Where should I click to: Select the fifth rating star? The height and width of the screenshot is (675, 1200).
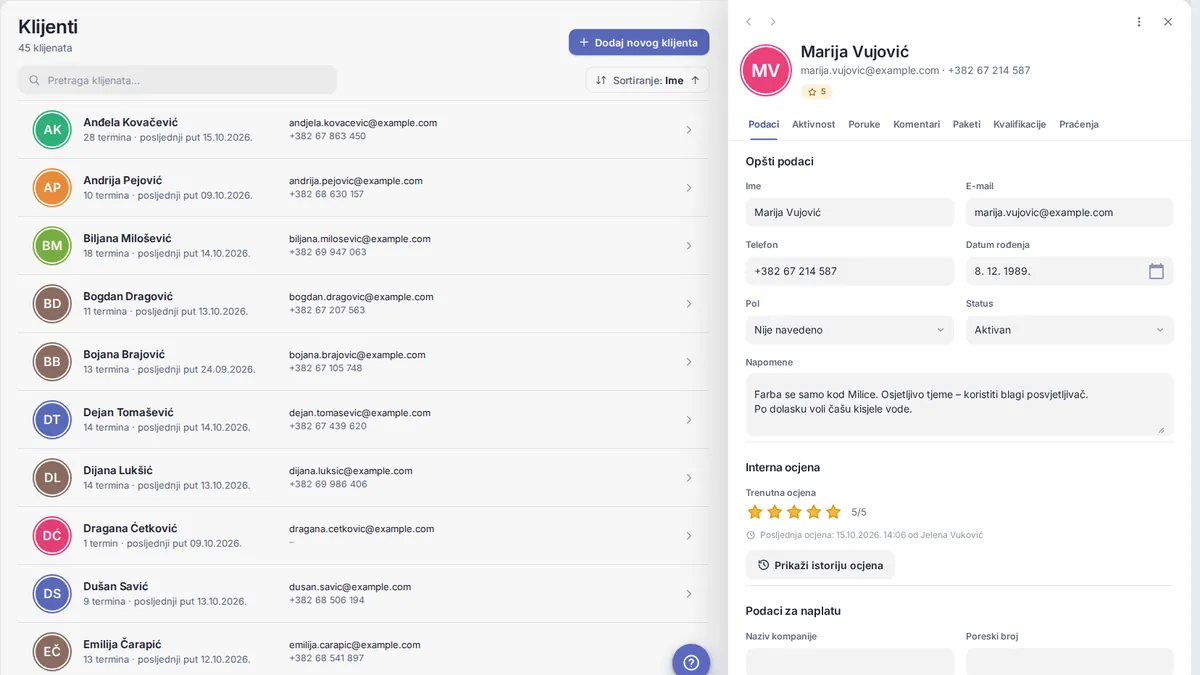(833, 512)
